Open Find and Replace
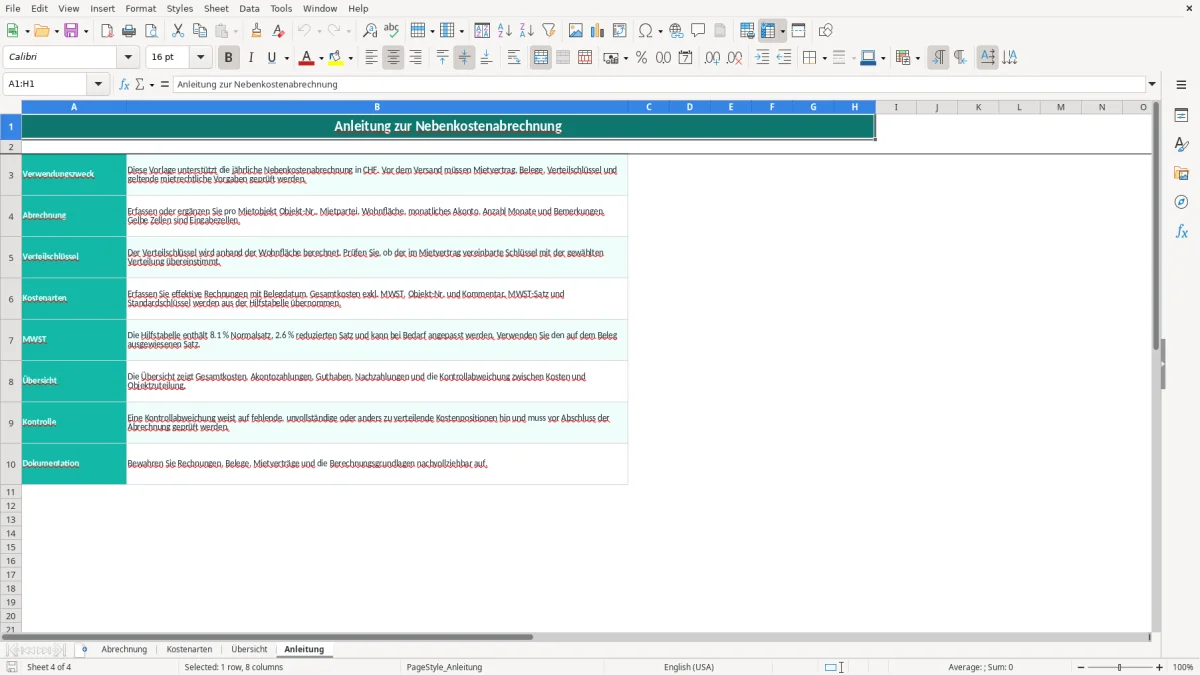The height and width of the screenshot is (675, 1200). coord(370,31)
